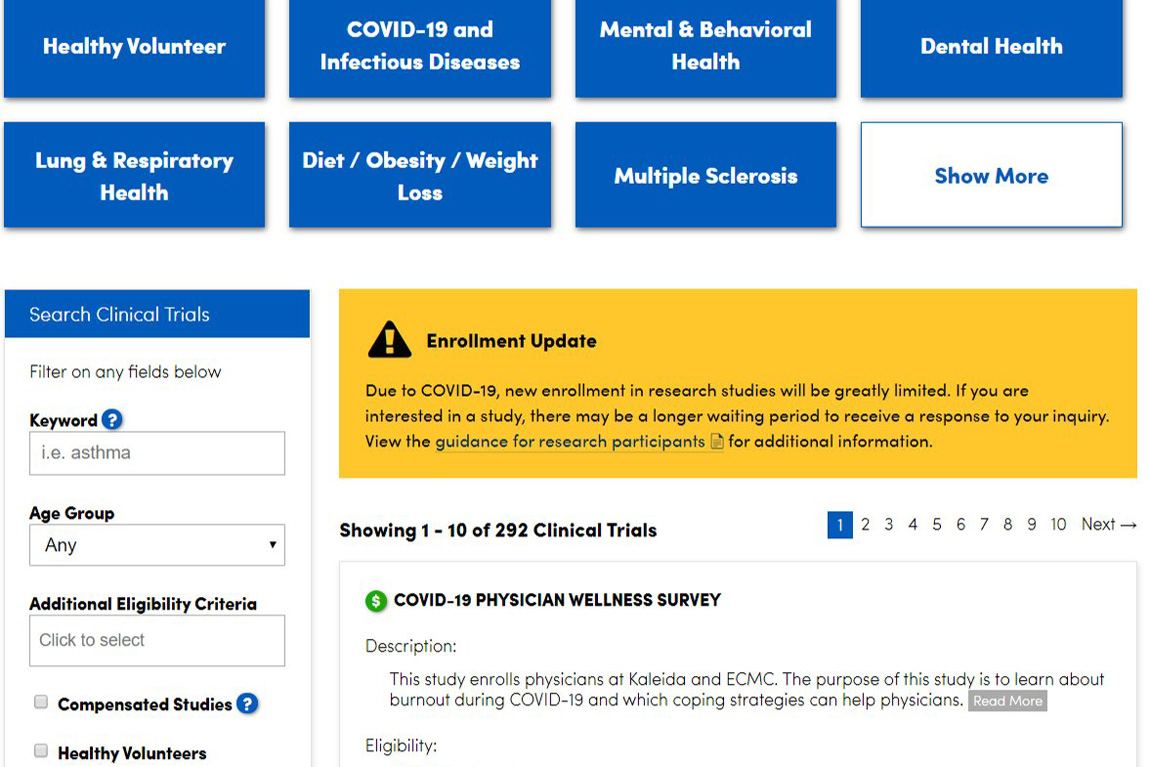Image resolution: width=1150 pixels, height=767 pixels.
Task: Open guidance for research participants link
Action: pos(570,442)
